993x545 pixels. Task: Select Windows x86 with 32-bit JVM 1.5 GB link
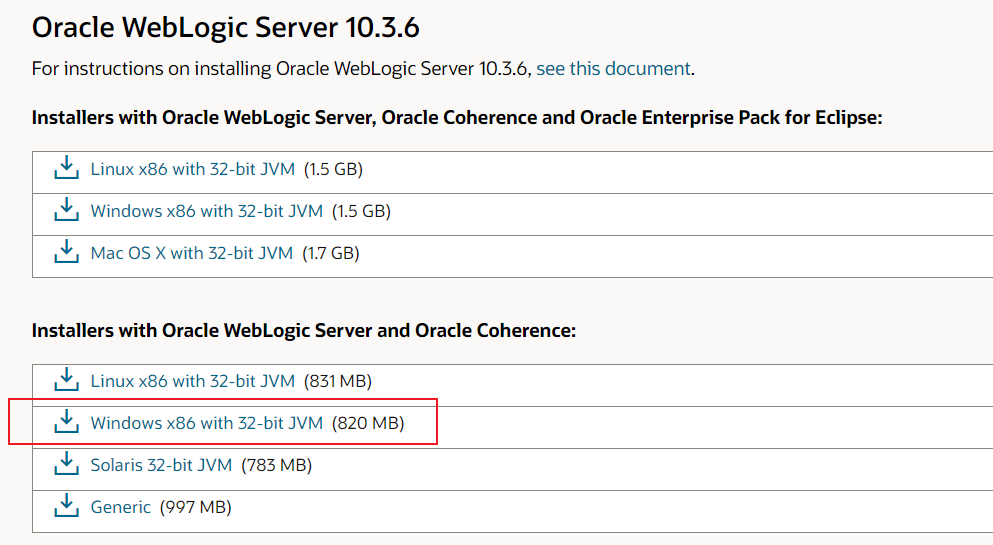coord(206,211)
